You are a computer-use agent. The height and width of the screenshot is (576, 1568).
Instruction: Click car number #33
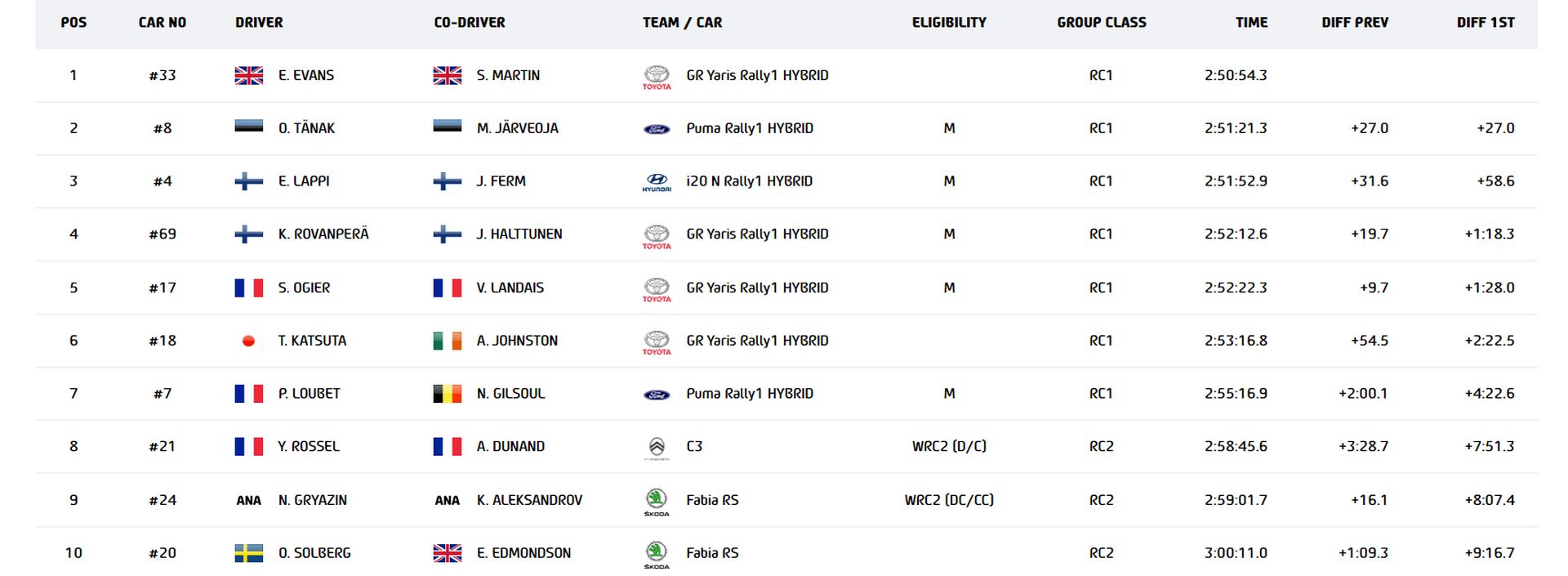[163, 75]
